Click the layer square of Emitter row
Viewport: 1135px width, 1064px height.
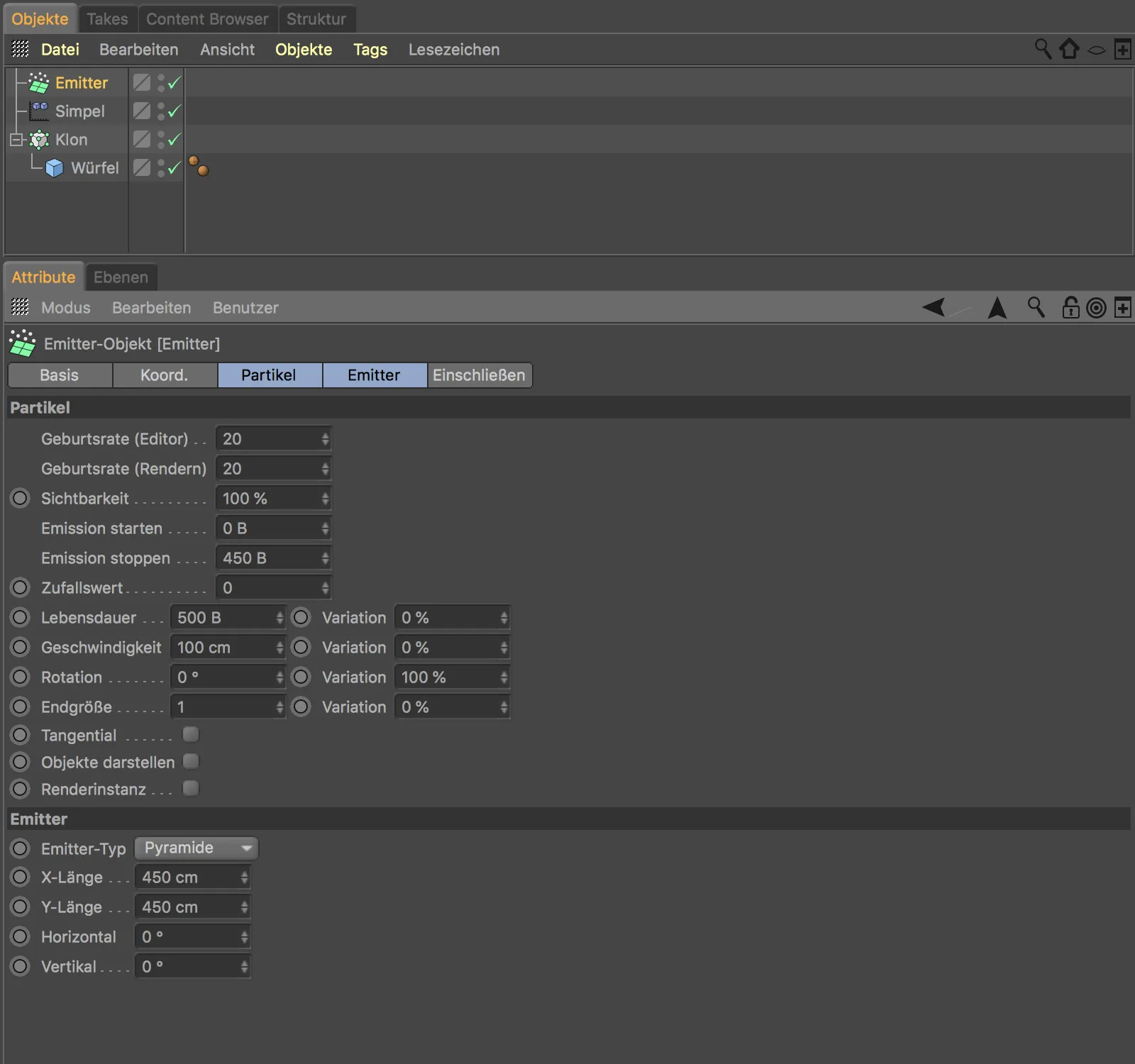coord(142,83)
